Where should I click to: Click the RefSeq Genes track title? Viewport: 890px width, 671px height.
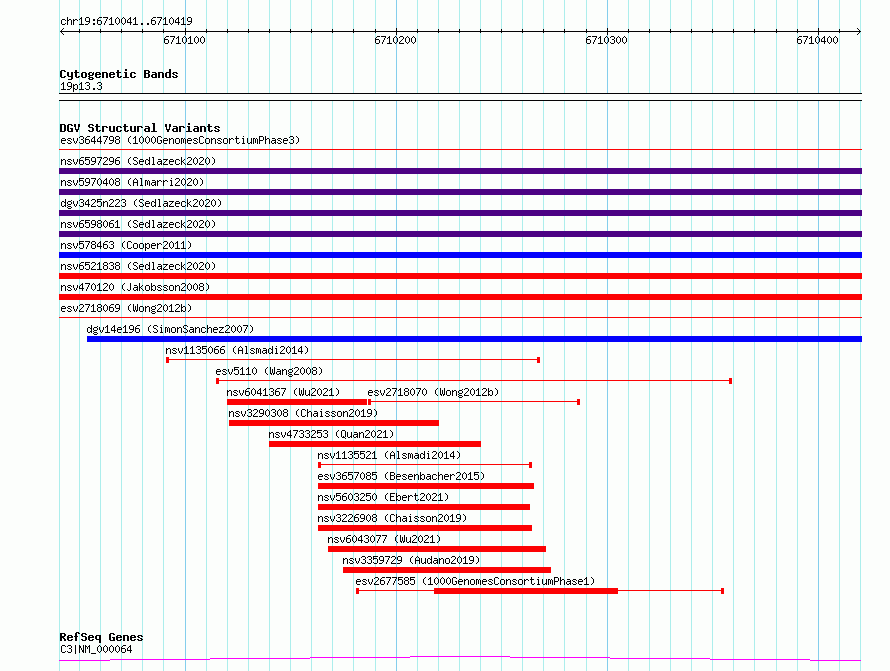pos(101,637)
